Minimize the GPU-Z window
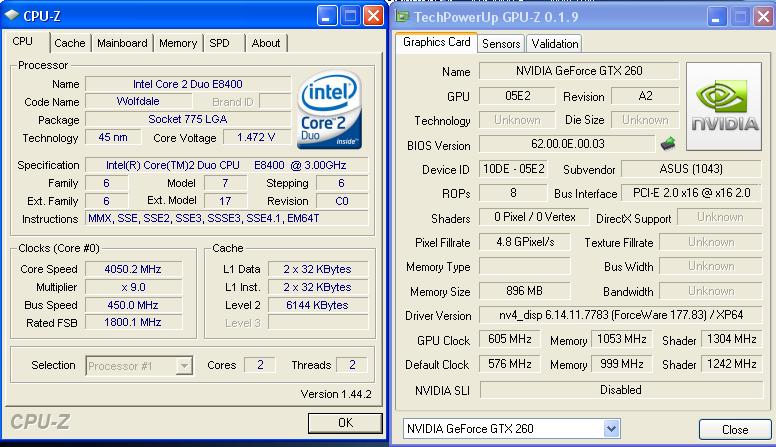Screen dimensions: 776x447 (x=716, y=18)
